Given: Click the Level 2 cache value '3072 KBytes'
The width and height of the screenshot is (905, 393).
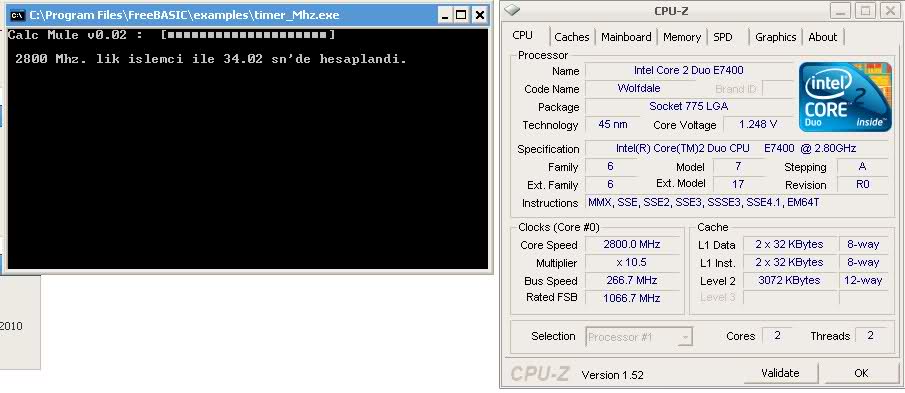Looking at the screenshot, I should [x=789, y=280].
